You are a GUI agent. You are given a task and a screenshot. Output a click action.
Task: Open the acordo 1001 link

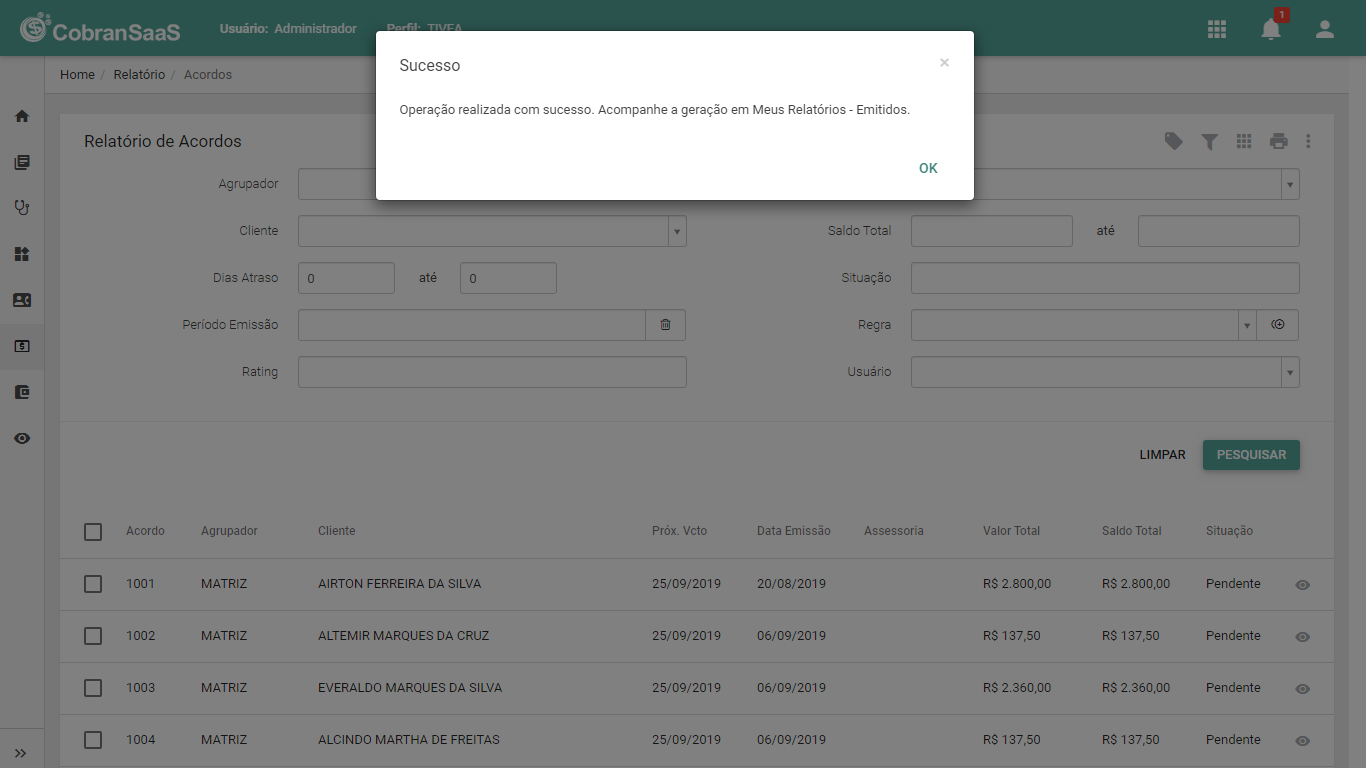(x=140, y=584)
